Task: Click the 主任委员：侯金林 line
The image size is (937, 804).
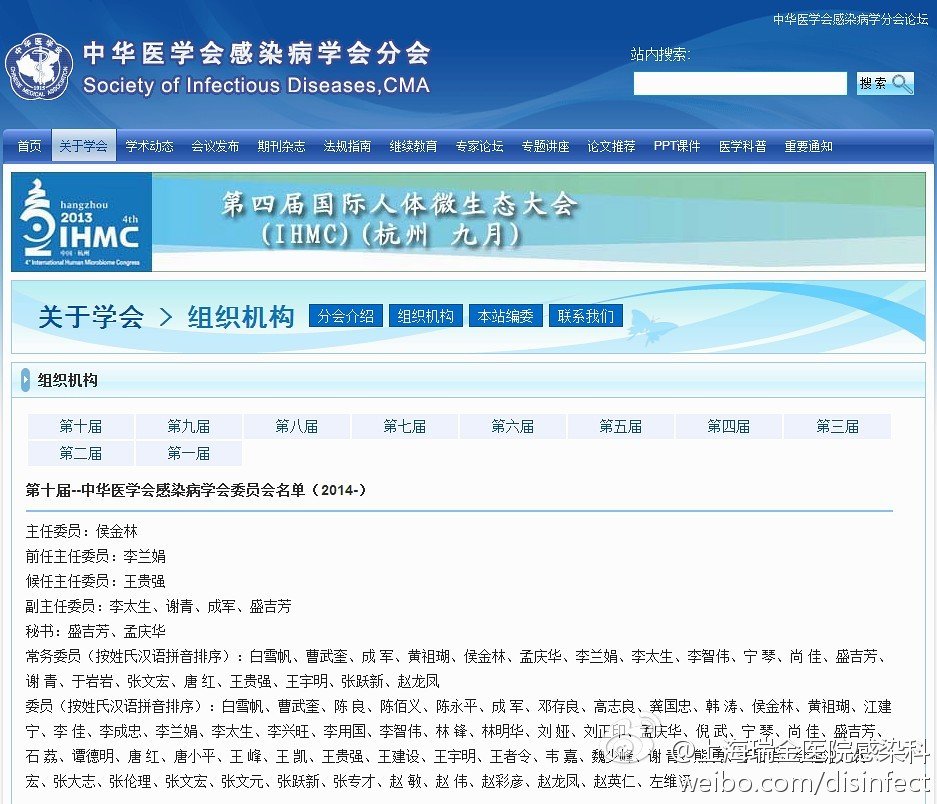Action: (x=82, y=531)
